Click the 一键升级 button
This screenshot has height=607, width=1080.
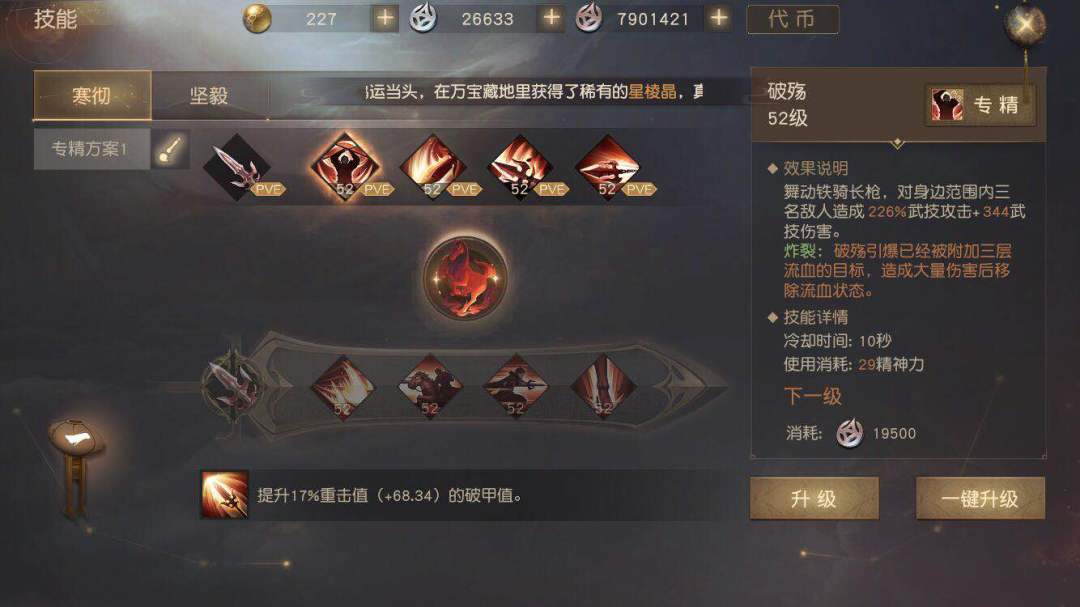click(x=980, y=498)
